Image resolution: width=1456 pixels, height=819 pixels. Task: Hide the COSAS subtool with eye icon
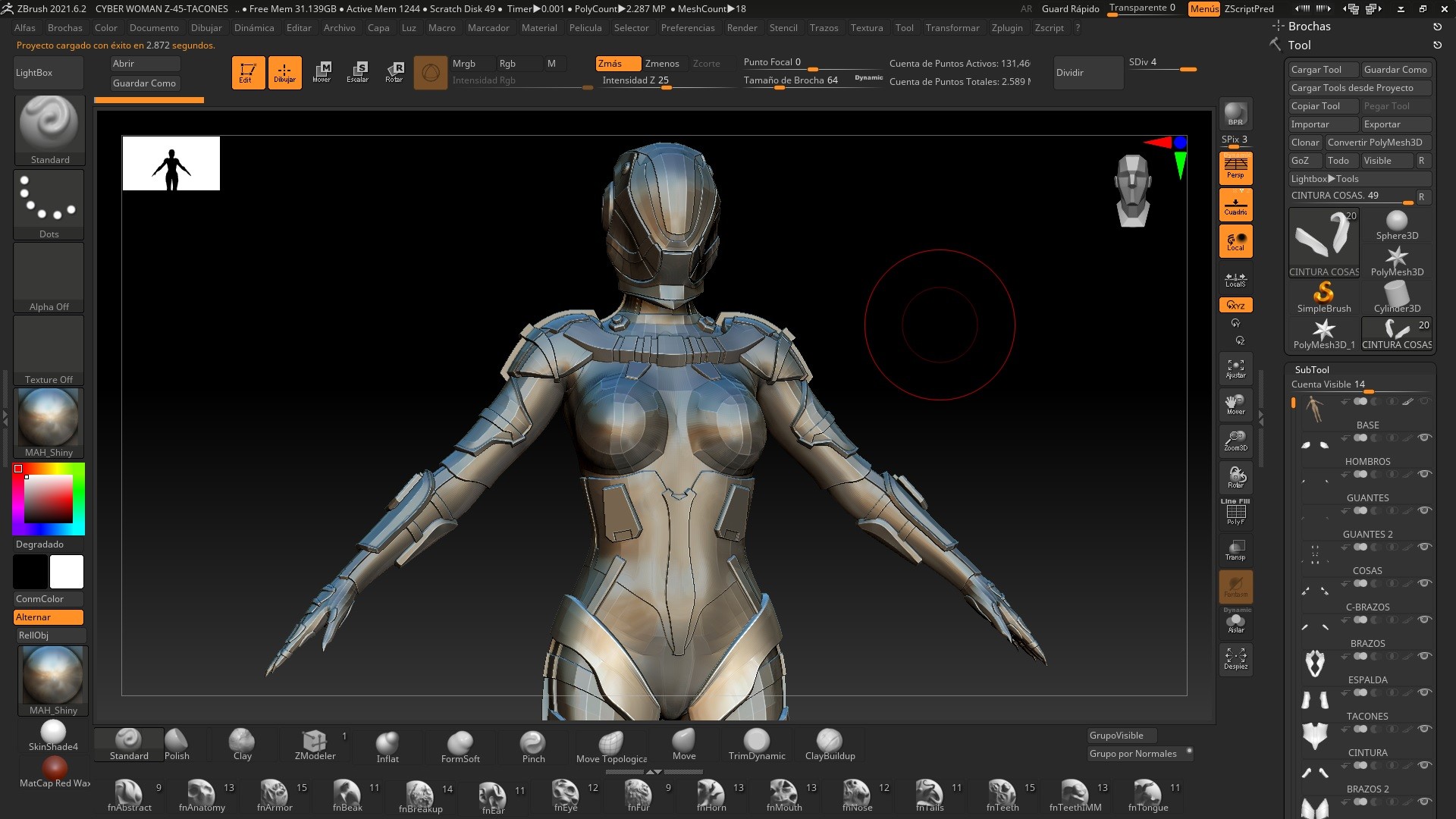[1424, 547]
